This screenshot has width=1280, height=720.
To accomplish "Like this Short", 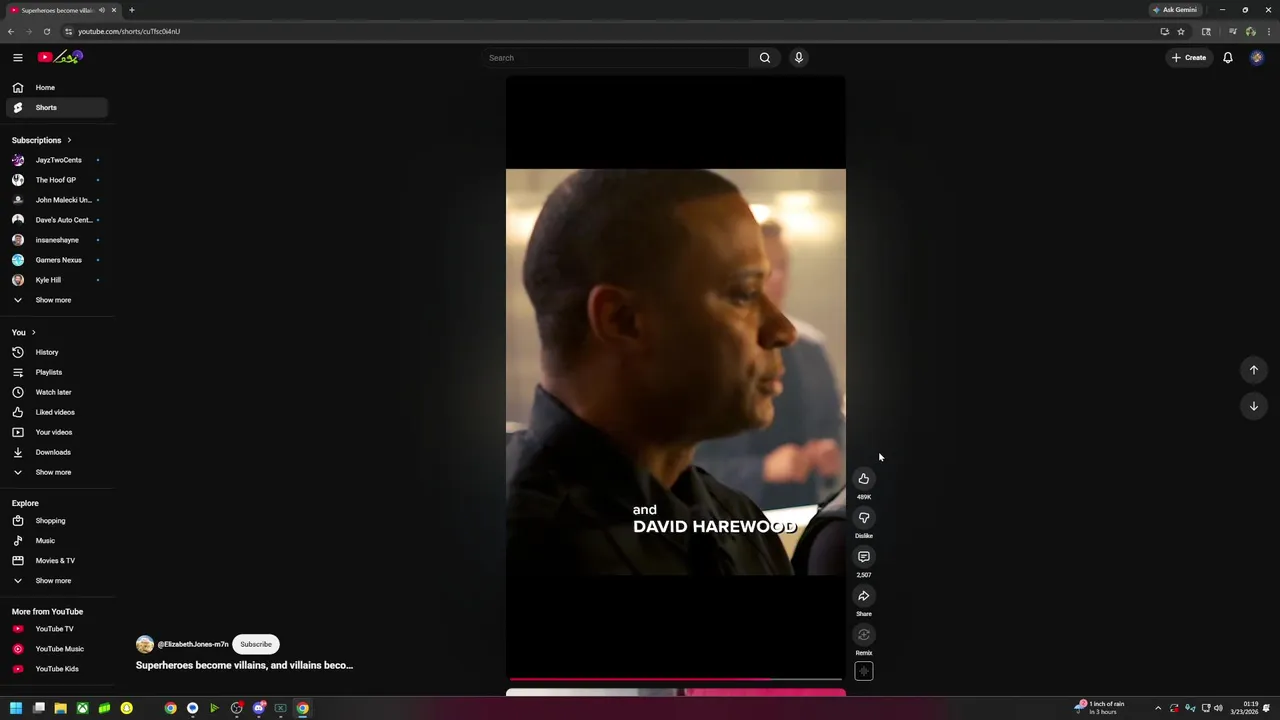I will [x=864, y=479].
